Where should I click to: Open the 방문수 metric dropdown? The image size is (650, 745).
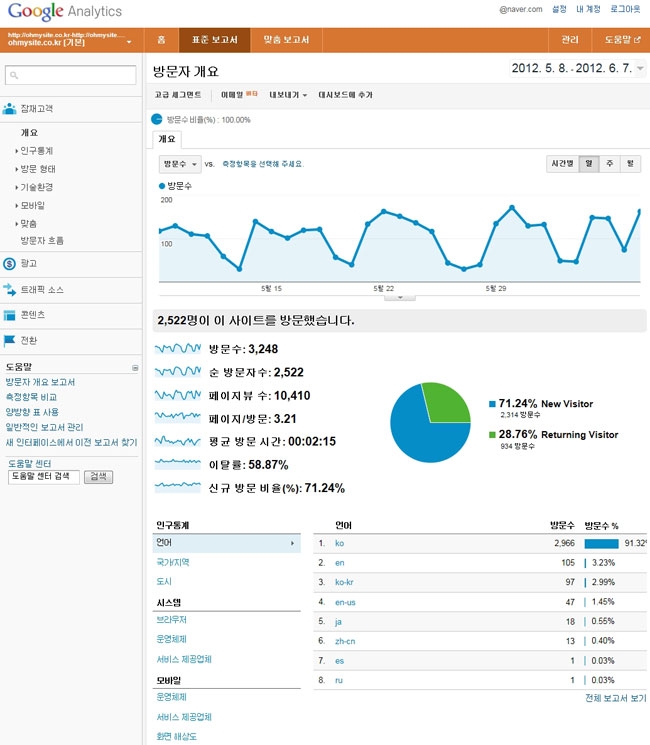coord(180,164)
